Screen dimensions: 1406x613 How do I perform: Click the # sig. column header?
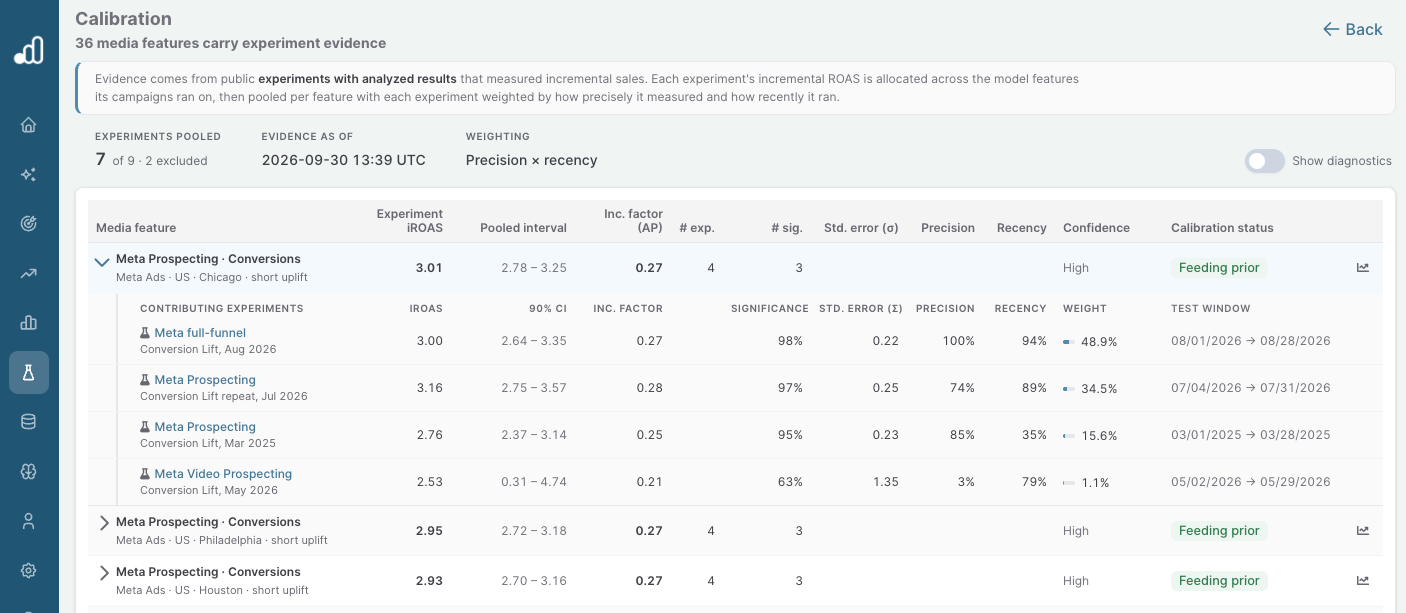click(787, 228)
